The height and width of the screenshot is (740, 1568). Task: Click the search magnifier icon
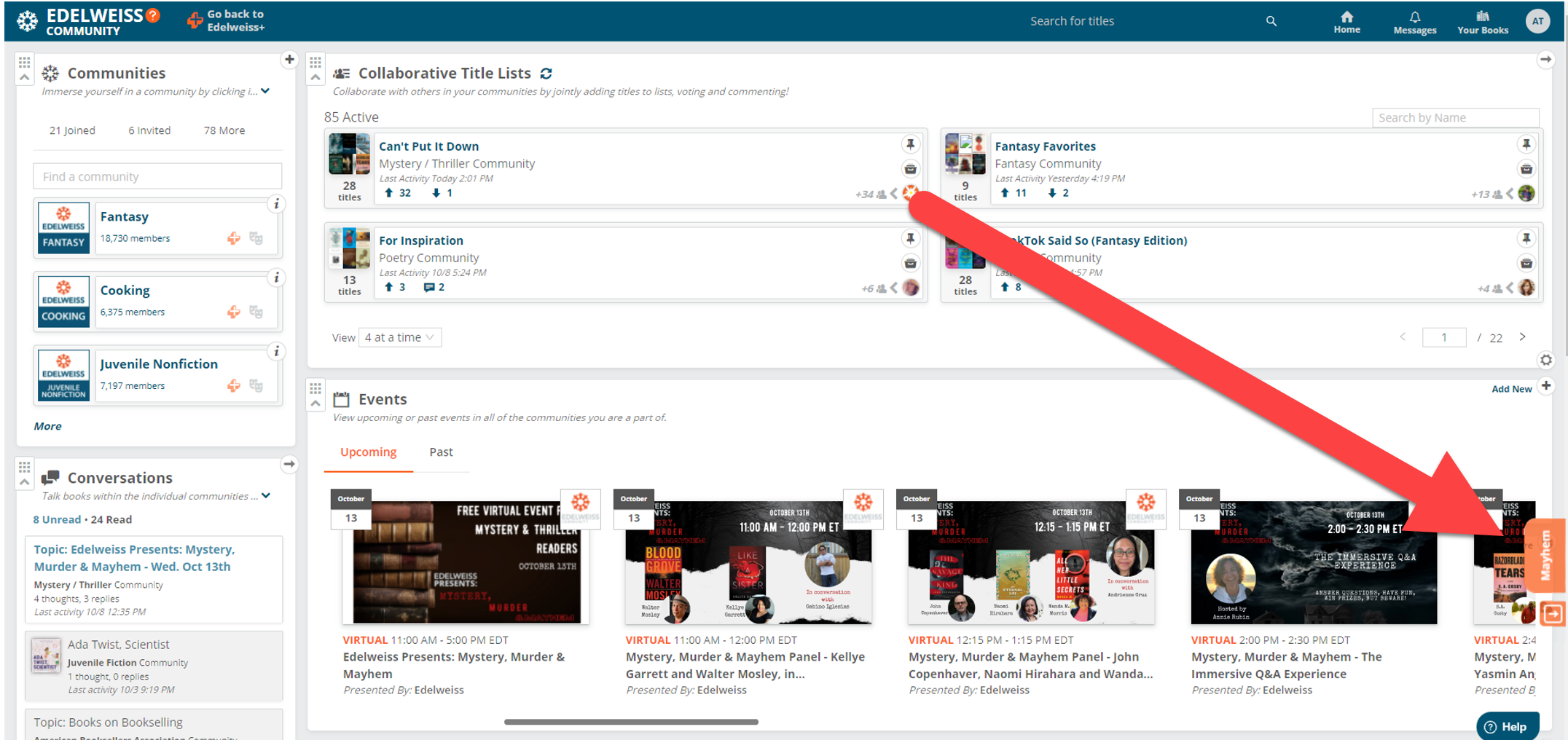pos(1271,21)
